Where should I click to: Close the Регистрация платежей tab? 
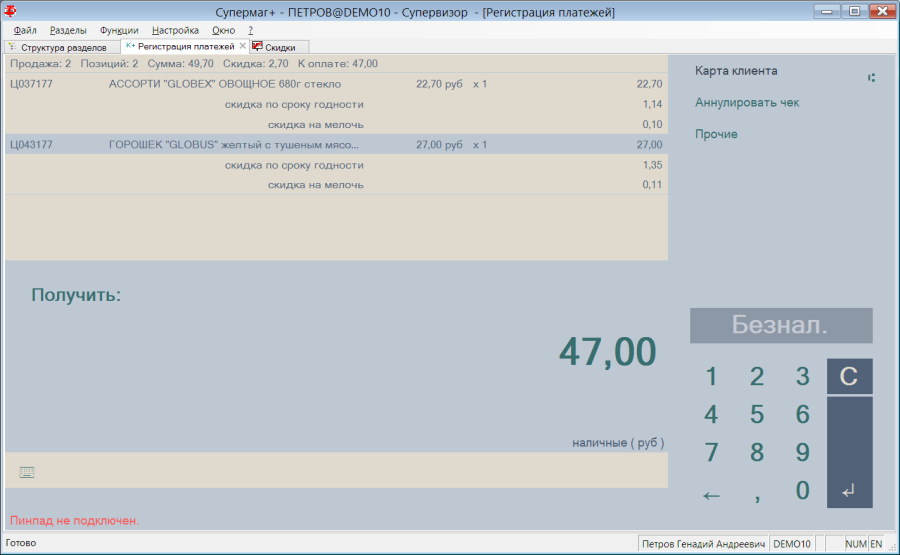tap(242, 46)
